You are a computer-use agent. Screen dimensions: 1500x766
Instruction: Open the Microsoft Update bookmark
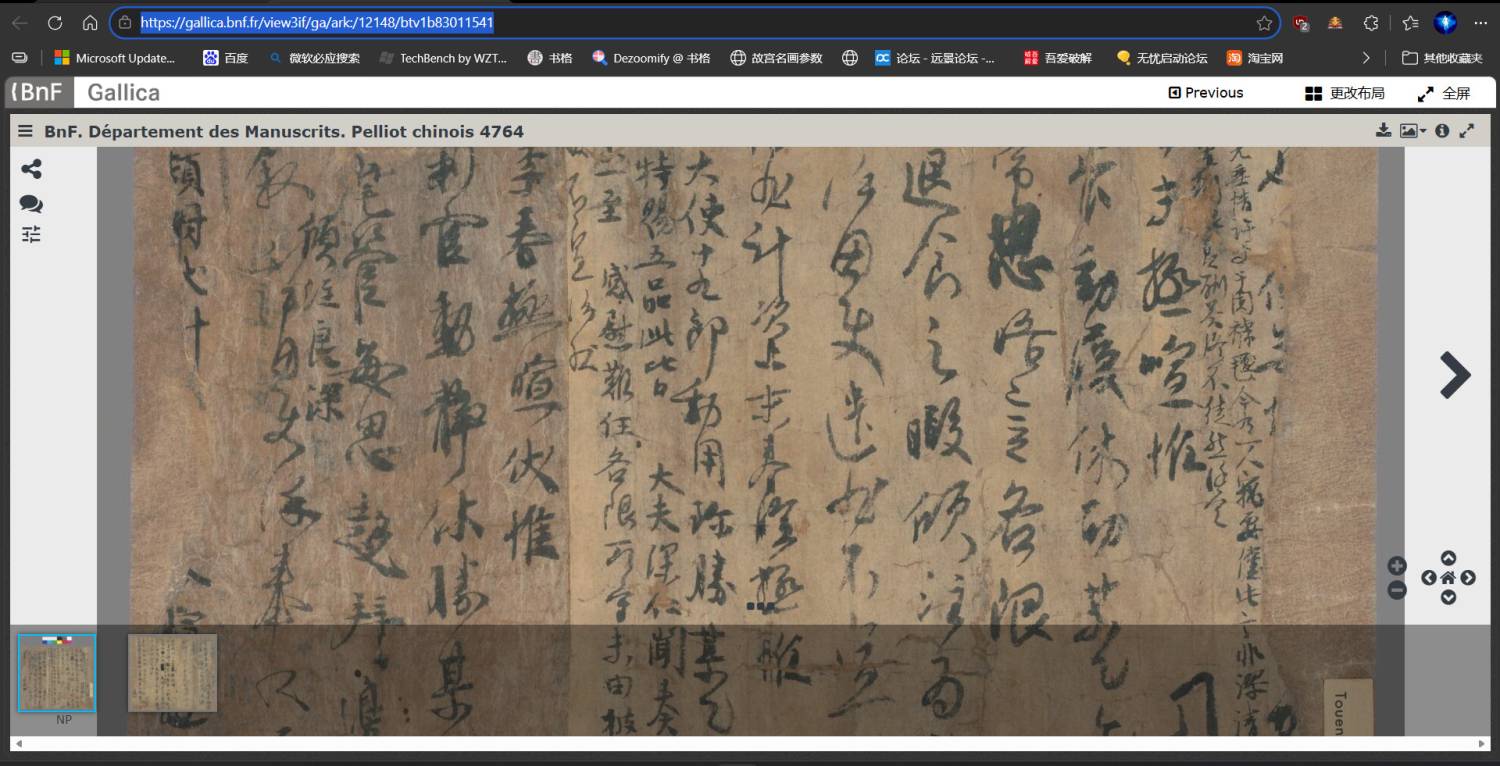pos(114,58)
